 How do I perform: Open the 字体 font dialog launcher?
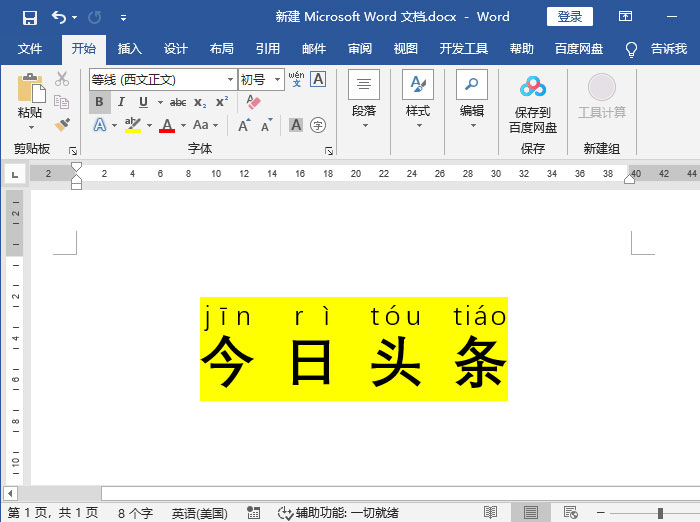329,151
